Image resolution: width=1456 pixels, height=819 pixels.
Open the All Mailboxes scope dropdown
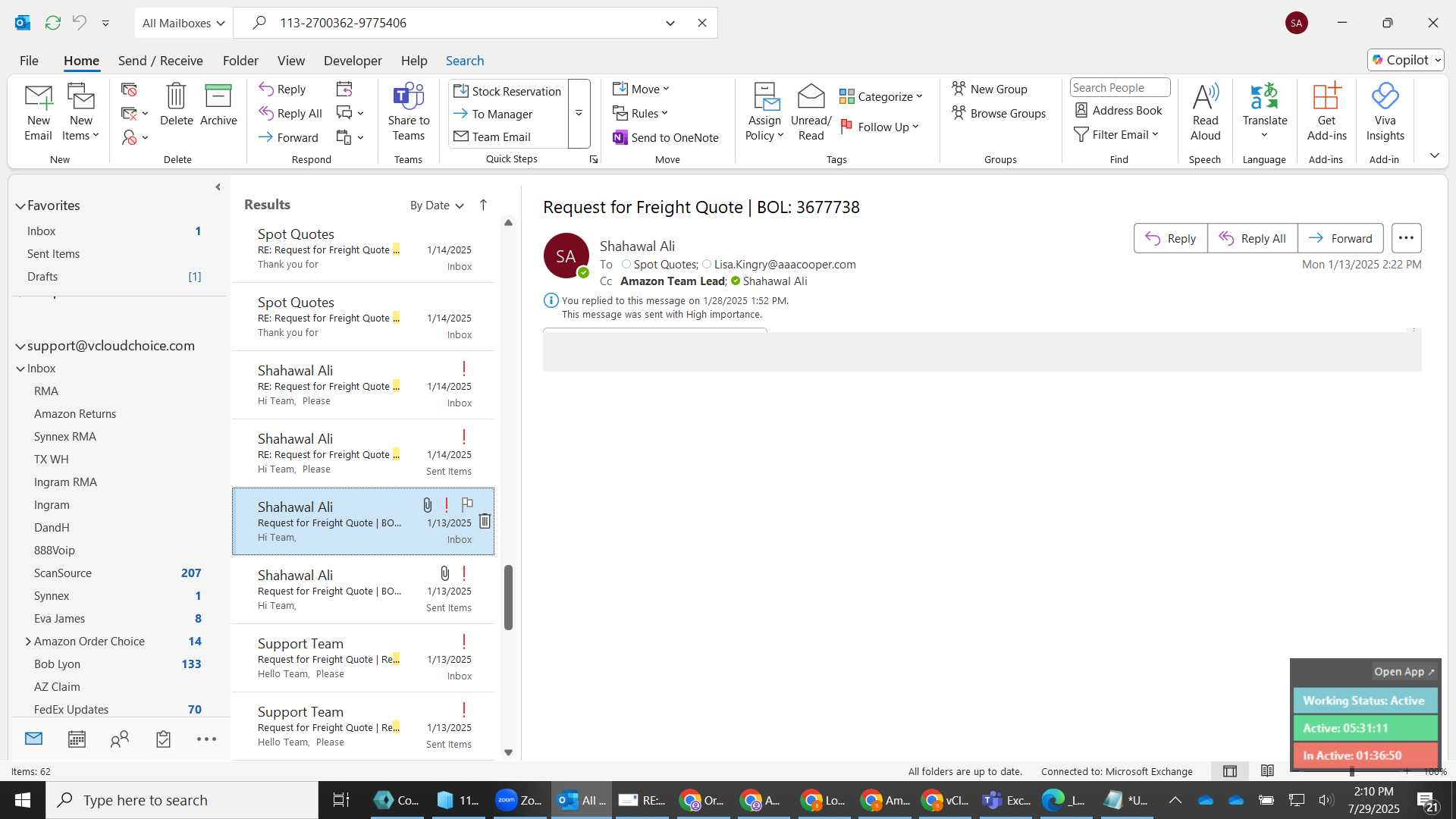183,23
